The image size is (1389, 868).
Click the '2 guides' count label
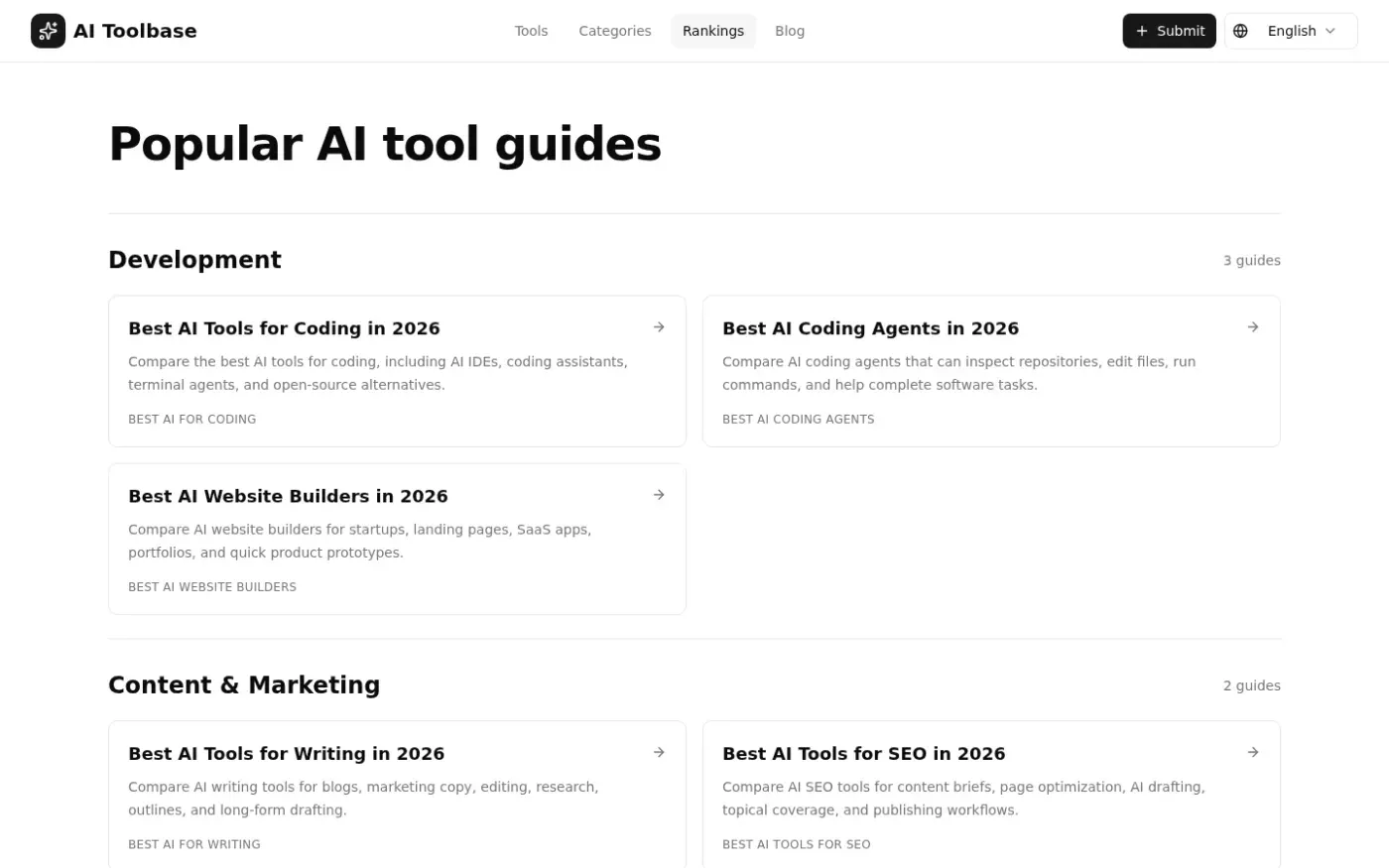(1251, 686)
